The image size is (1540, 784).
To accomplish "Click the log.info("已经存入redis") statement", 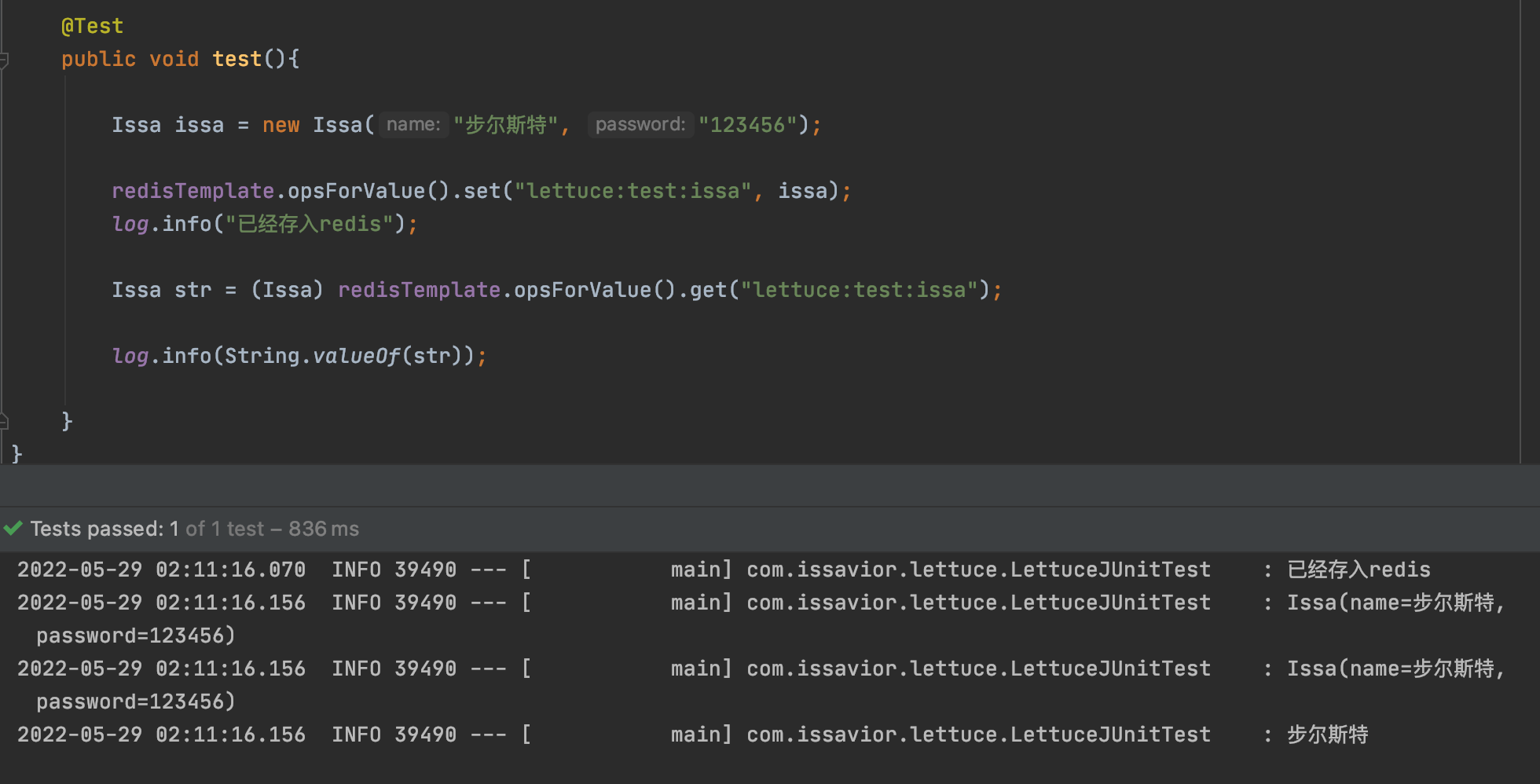I will pyautogui.click(x=265, y=224).
